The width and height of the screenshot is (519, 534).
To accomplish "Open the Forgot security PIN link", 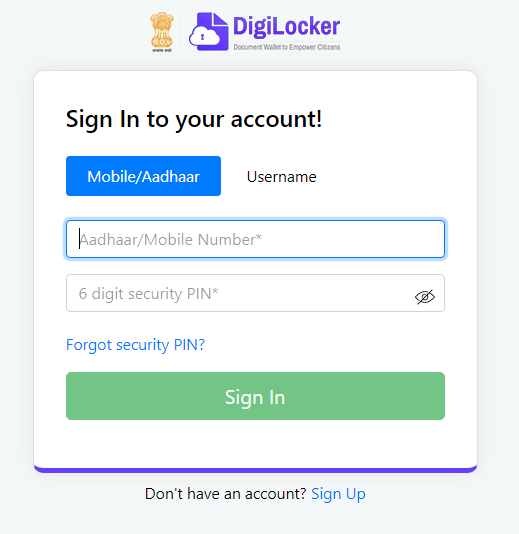I will pos(136,345).
